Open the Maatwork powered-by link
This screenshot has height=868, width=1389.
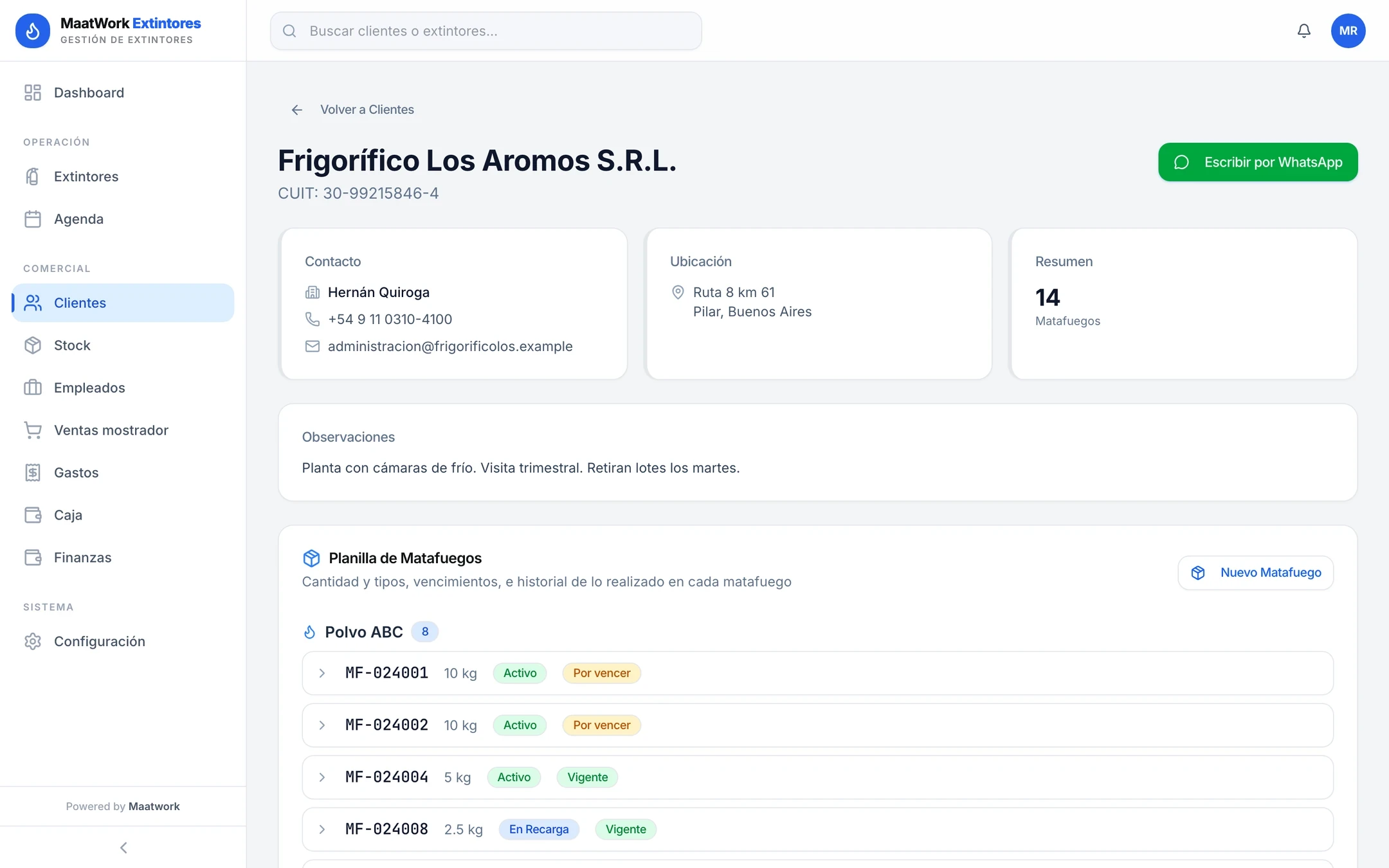click(x=154, y=806)
